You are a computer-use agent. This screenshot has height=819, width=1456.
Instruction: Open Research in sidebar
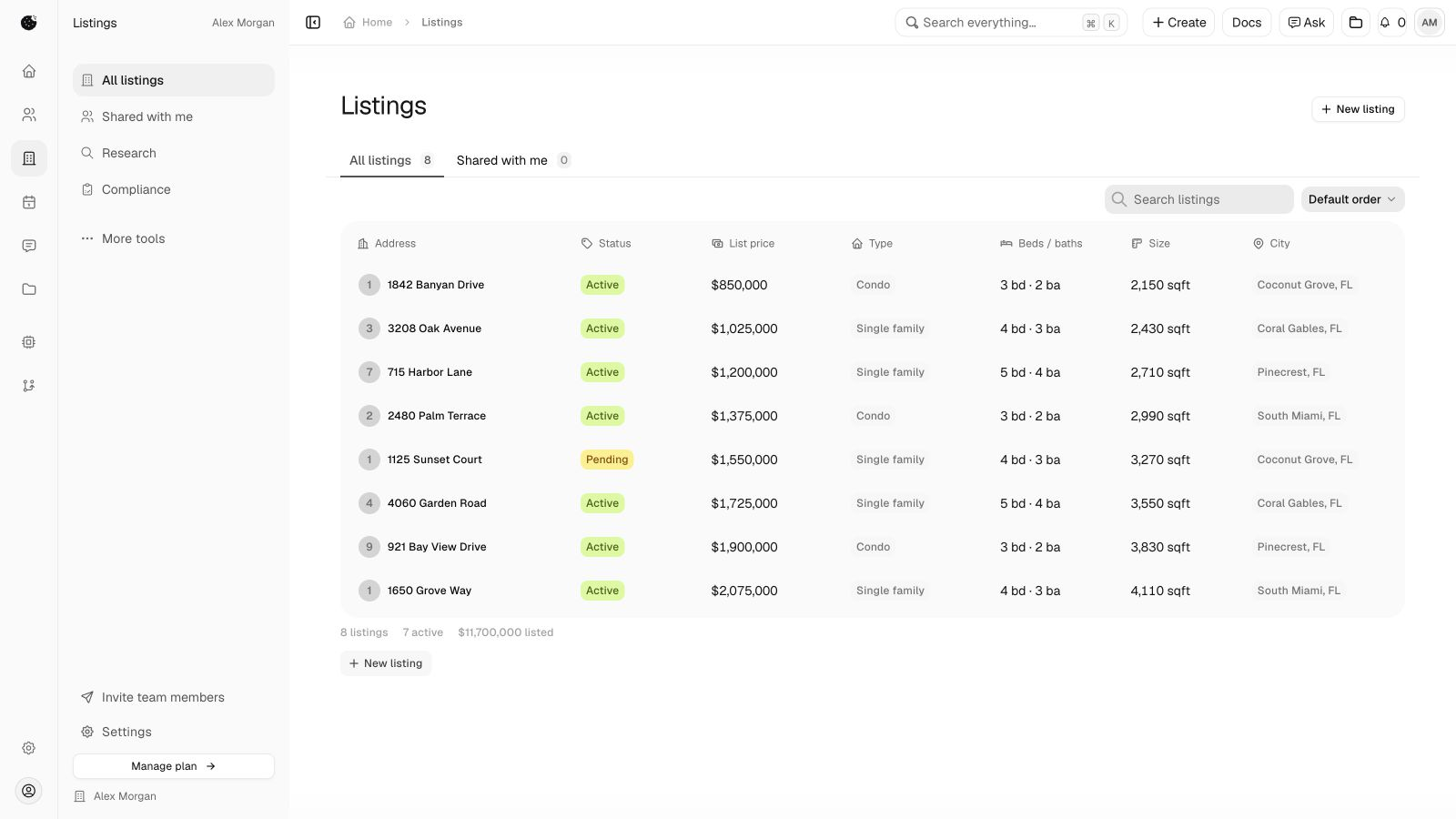click(x=173, y=153)
